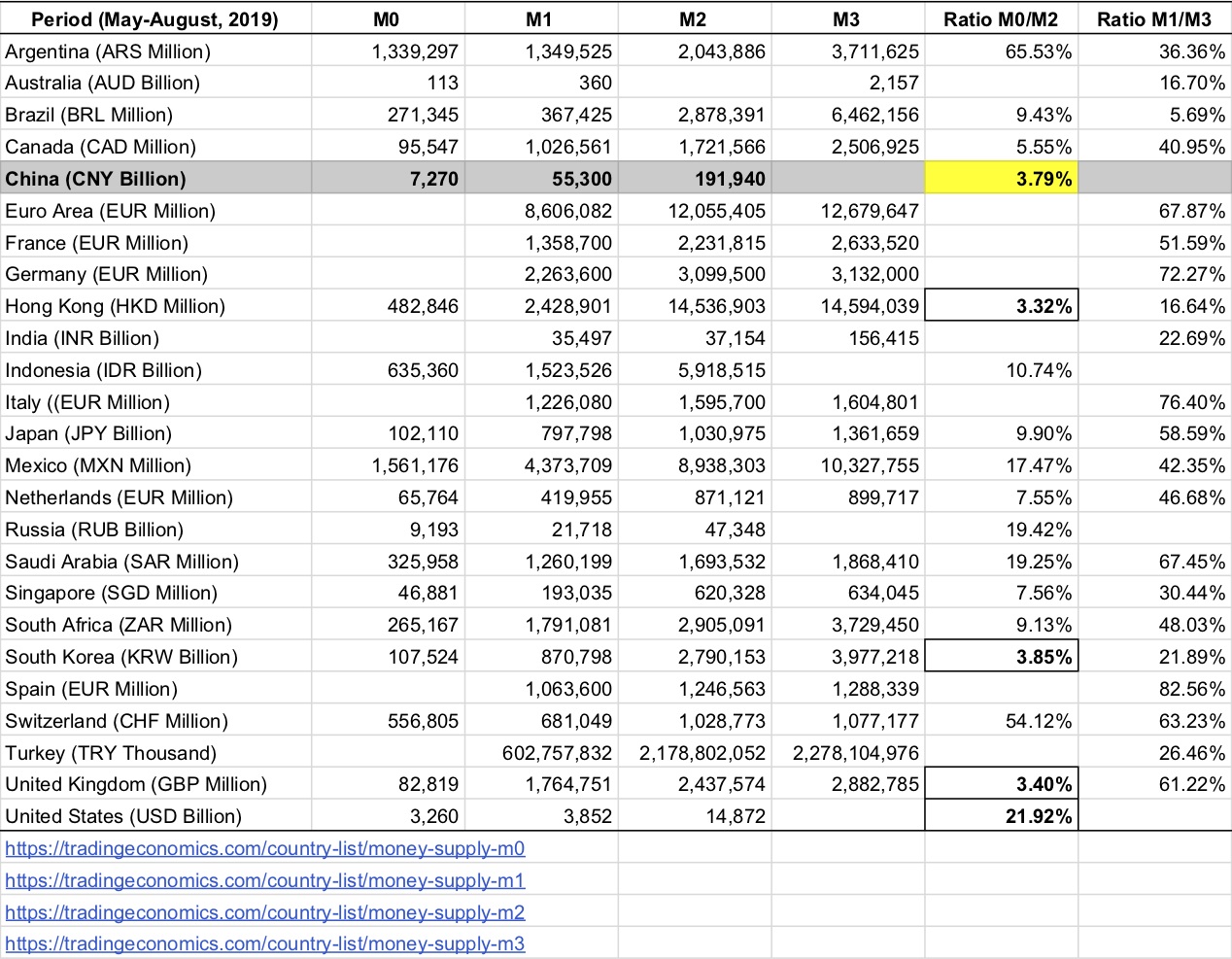Open the money-supply-m1 link

pos(264,880)
